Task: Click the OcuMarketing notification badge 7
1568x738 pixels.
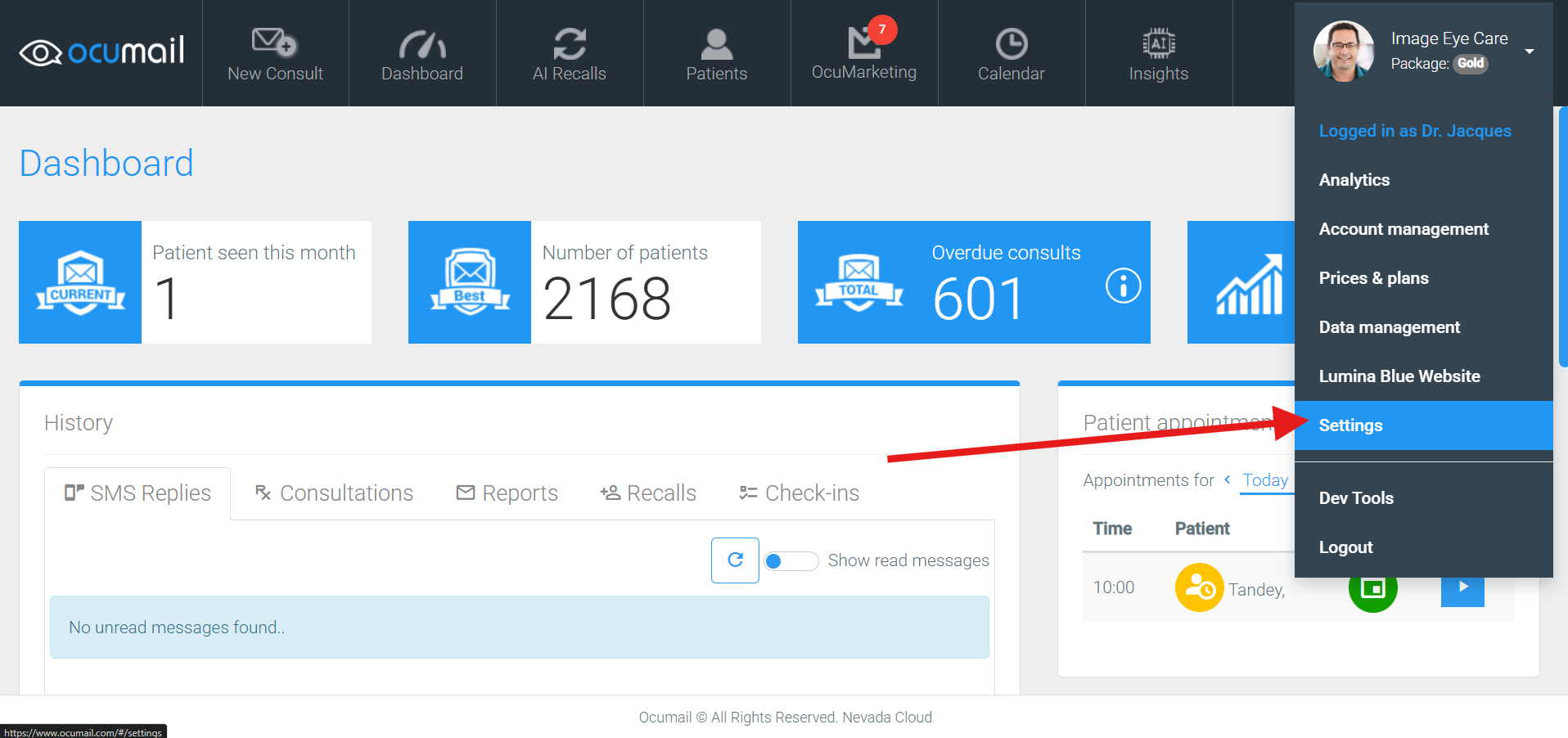Action: [x=882, y=29]
